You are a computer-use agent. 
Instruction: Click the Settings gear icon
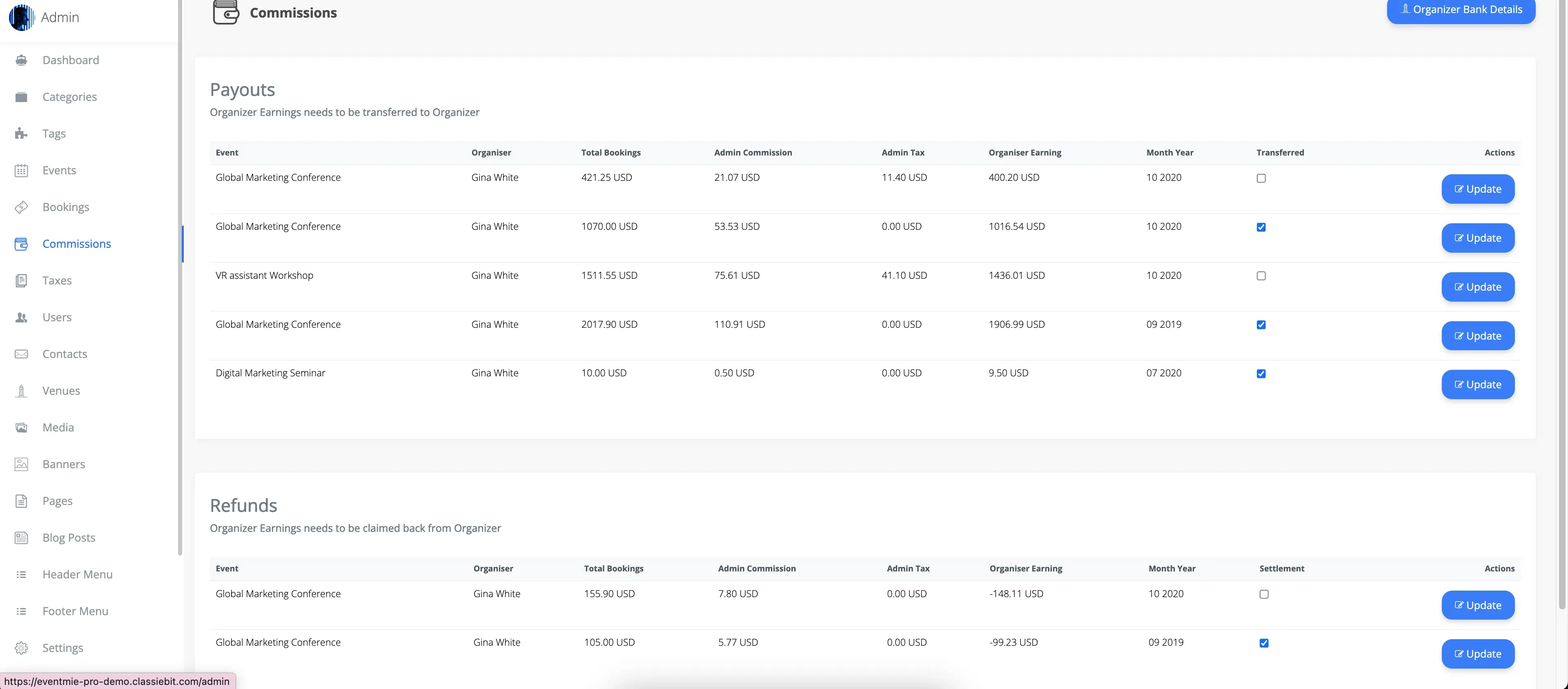click(x=21, y=648)
